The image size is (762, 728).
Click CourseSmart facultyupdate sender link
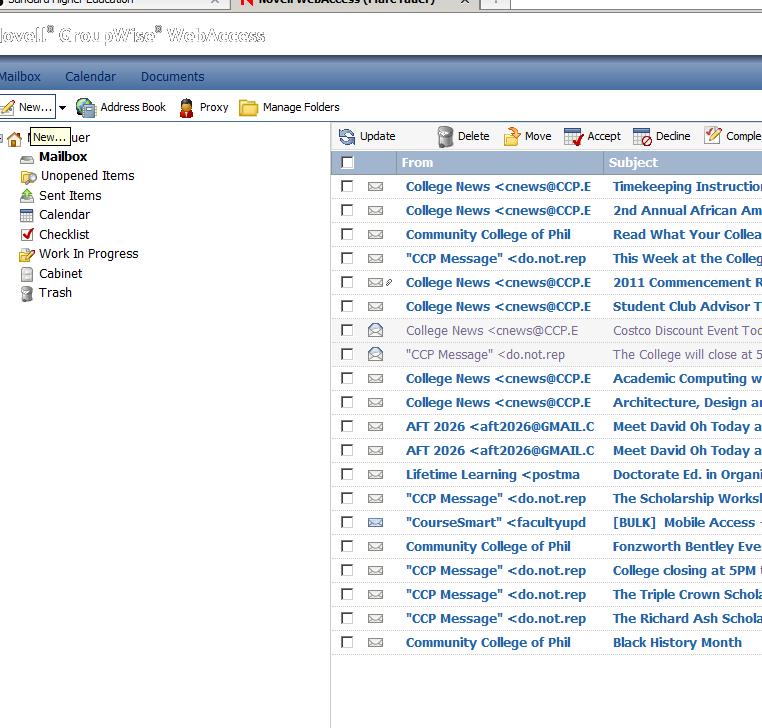click(496, 522)
